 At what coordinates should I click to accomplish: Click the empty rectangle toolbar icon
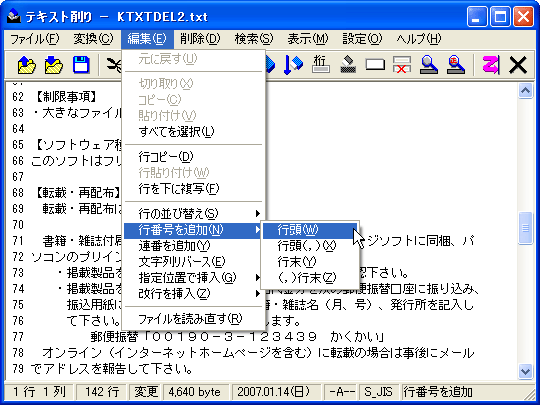(375, 65)
